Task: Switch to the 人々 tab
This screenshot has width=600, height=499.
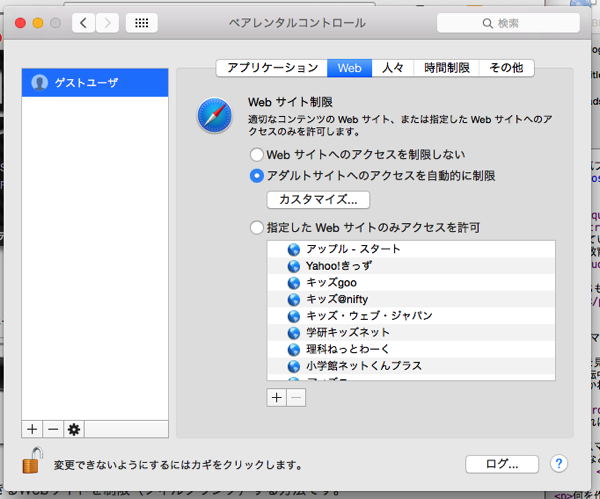Action: tap(393, 68)
